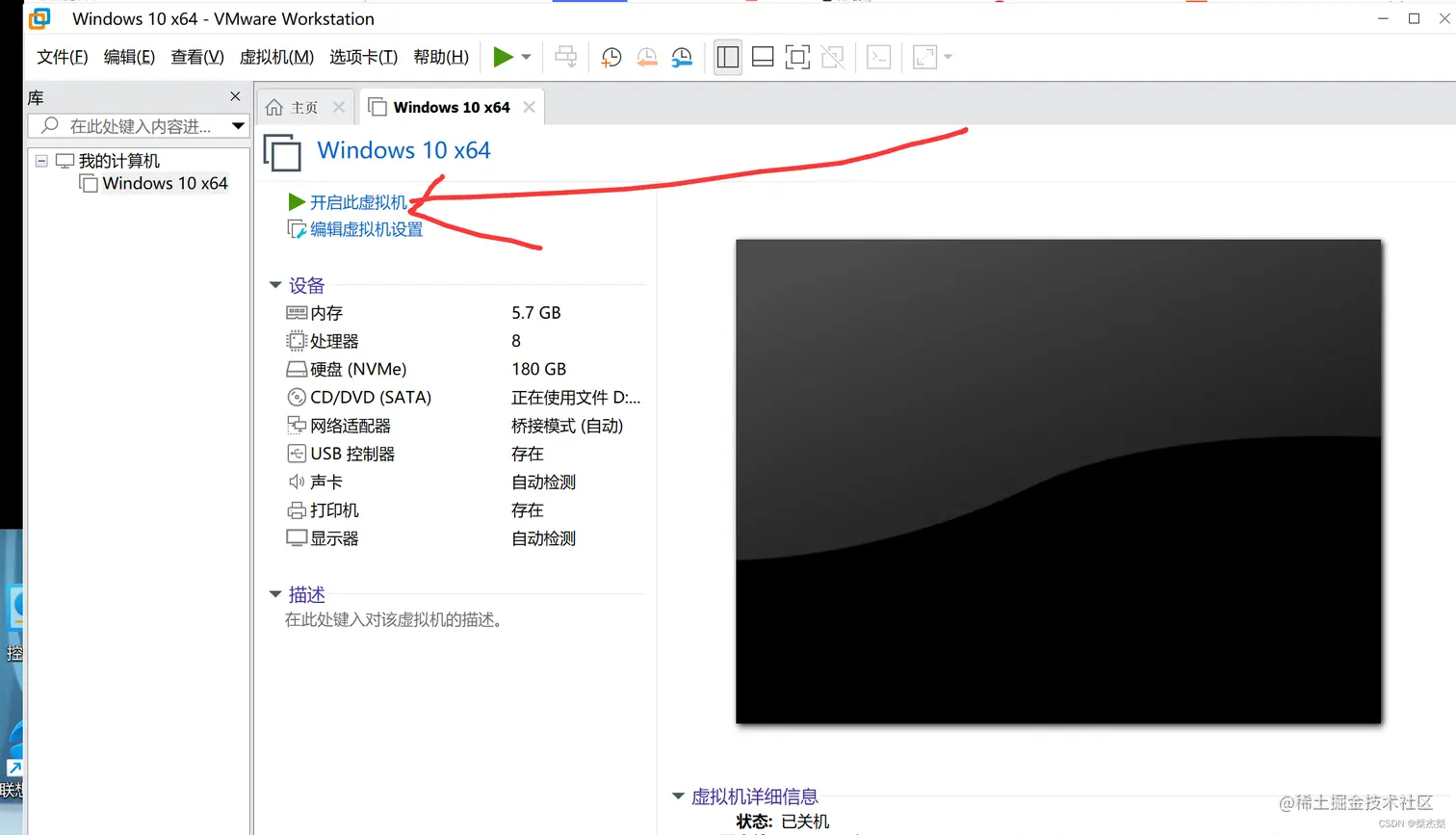Image resolution: width=1456 pixels, height=835 pixels.
Task: Click the 正在使用文件 D:... value
Action: (576, 397)
